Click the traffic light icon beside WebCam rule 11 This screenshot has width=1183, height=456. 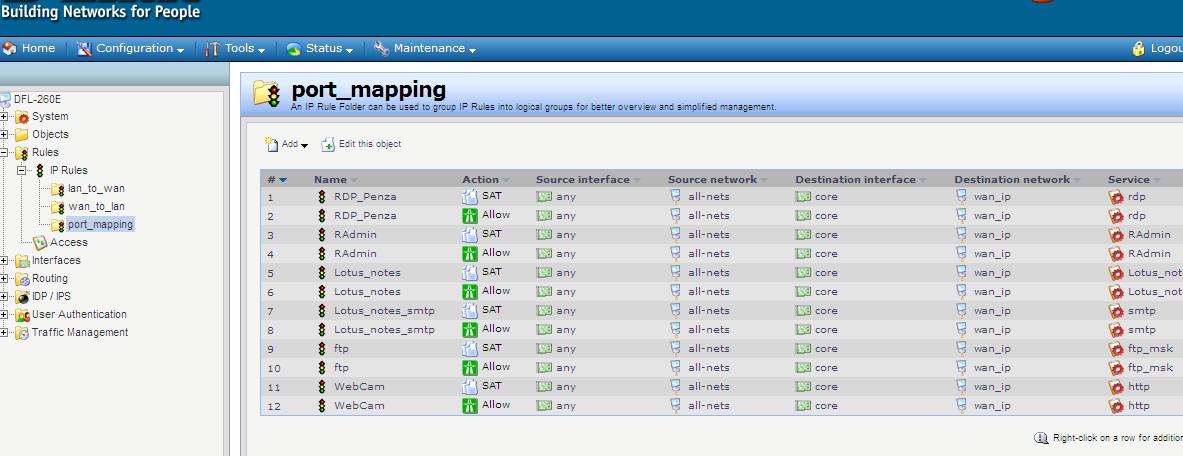(322, 387)
